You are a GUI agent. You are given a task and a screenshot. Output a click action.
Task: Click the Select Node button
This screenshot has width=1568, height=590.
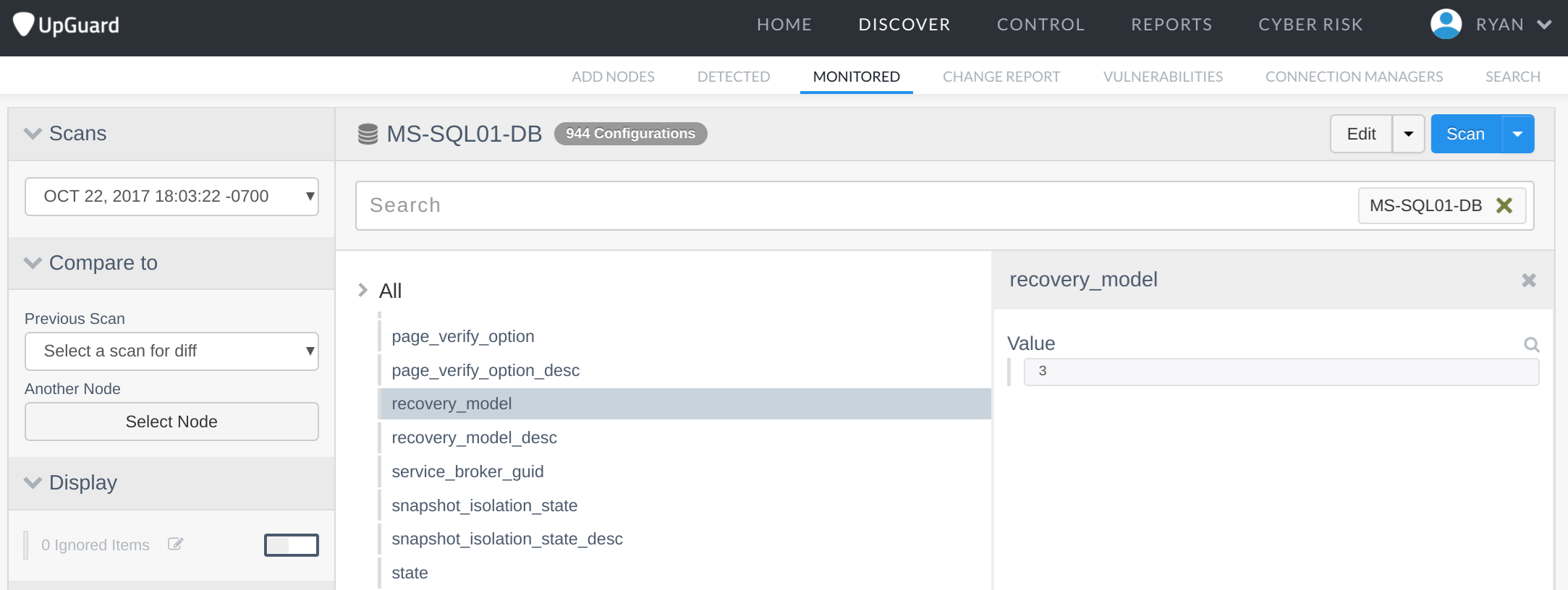click(x=171, y=422)
